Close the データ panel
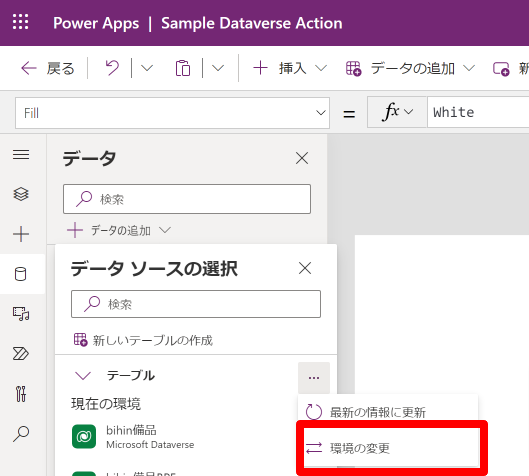The image size is (529, 476). click(302, 158)
